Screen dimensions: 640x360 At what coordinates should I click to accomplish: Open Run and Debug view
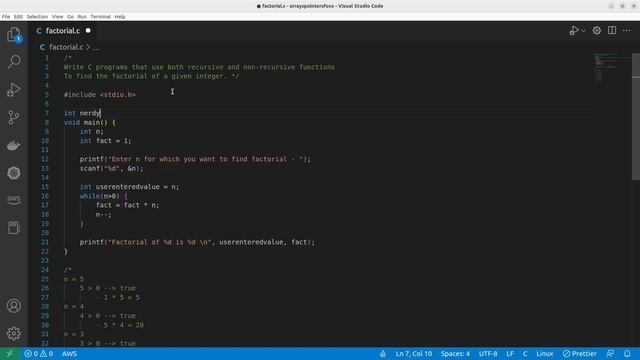(14, 90)
